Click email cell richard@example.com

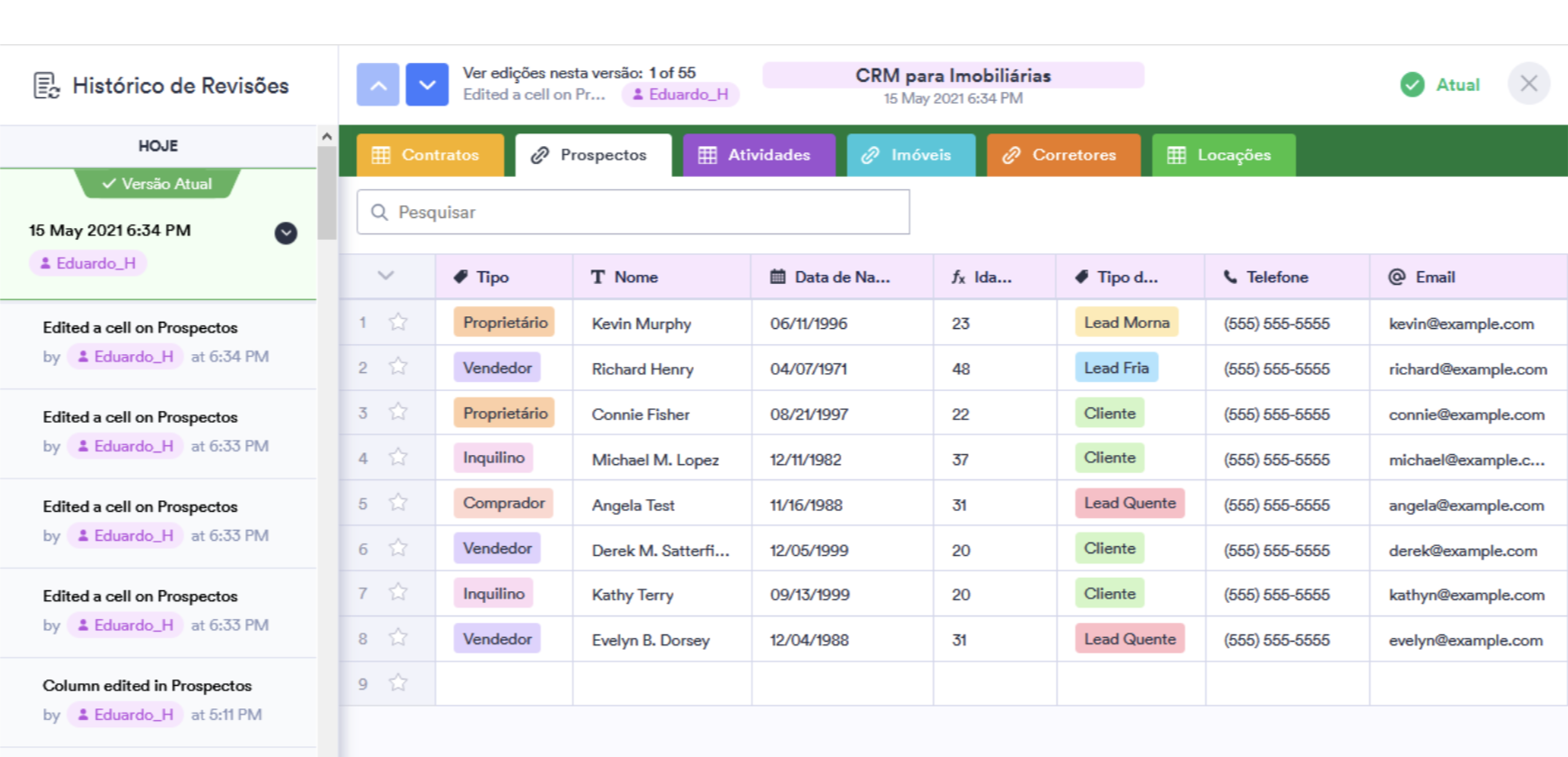(1468, 369)
